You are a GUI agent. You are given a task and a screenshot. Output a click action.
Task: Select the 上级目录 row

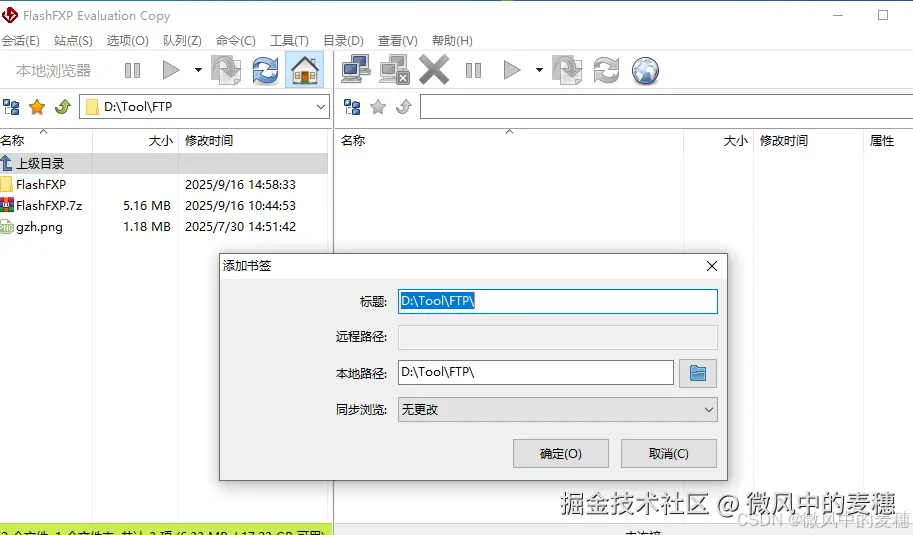[x=164, y=164]
